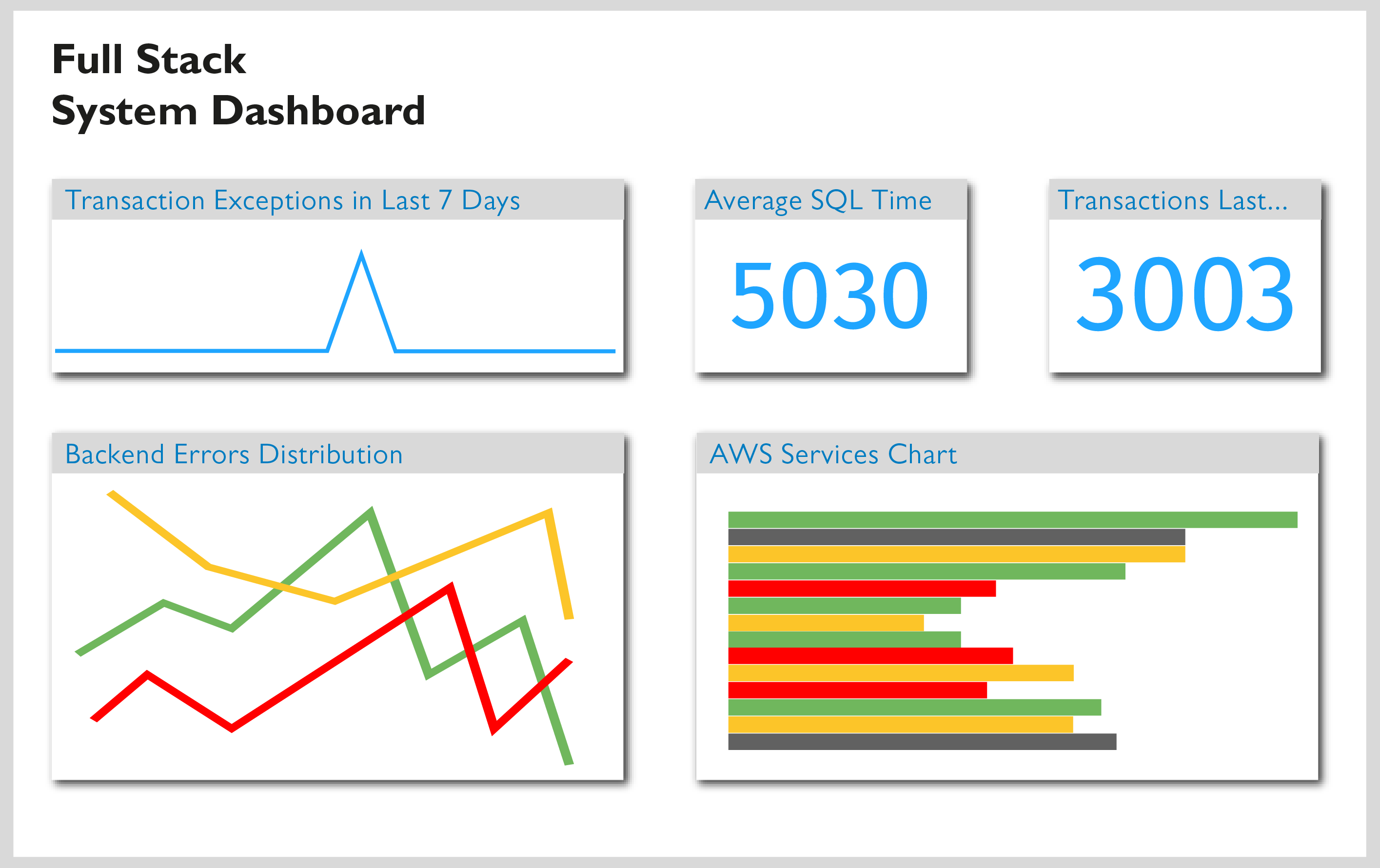
Task: Select the lowest red bar in AWS chart
Action: click(857, 690)
